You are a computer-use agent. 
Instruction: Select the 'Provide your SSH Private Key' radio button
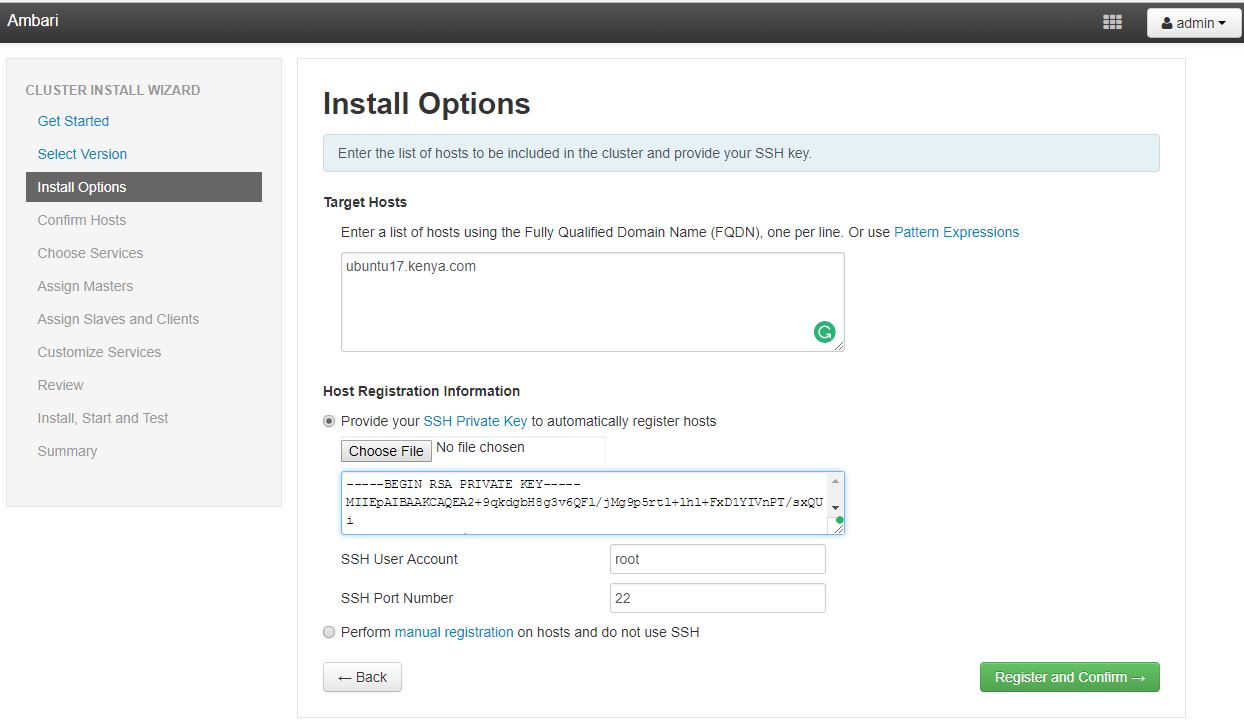tap(329, 420)
